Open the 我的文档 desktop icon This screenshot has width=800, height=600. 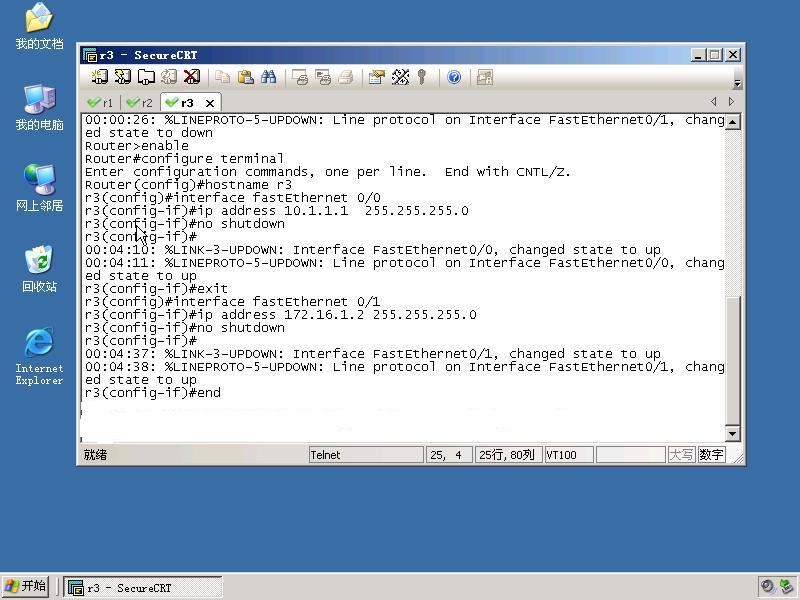(x=39, y=26)
